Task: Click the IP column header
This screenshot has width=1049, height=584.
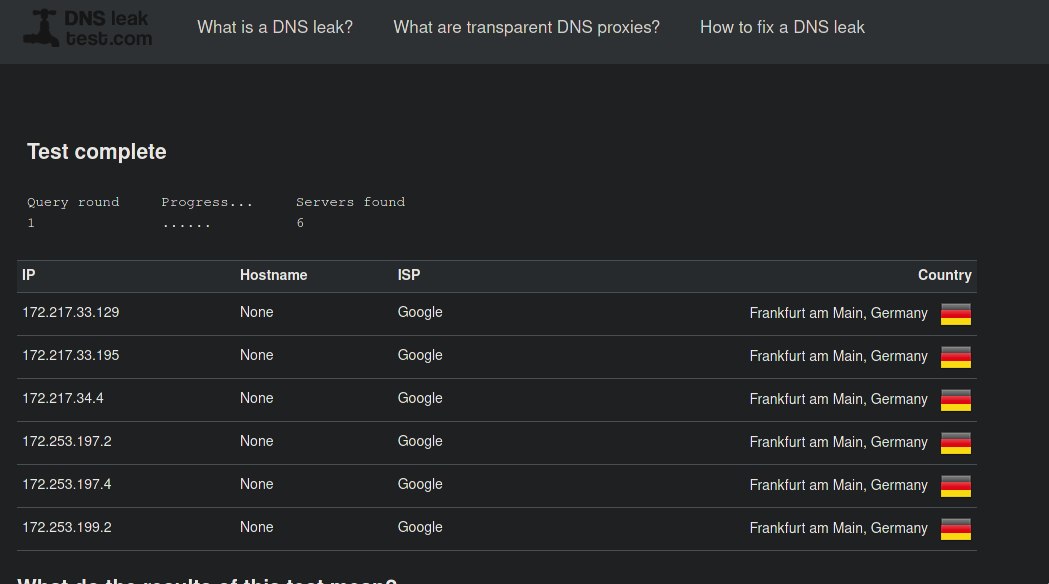Action: click(29, 275)
